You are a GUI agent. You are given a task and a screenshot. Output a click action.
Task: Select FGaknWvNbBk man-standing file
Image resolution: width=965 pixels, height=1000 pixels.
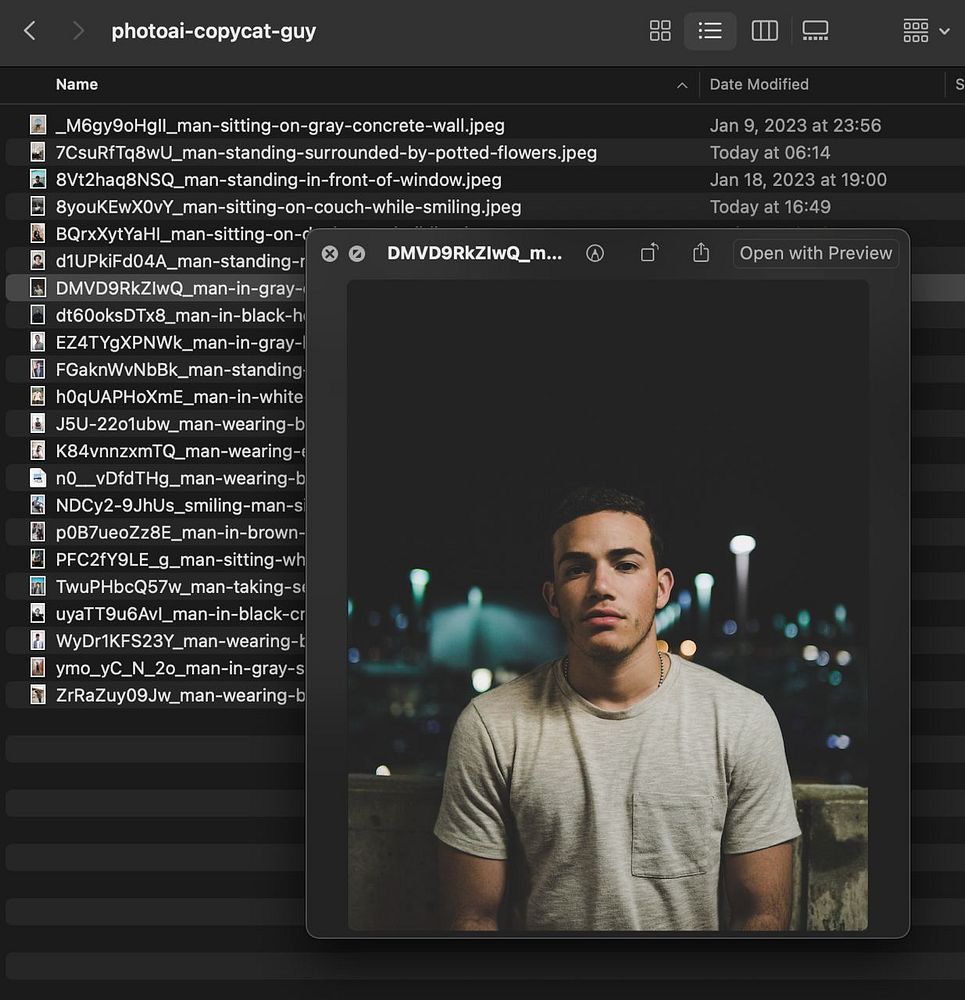(x=156, y=369)
